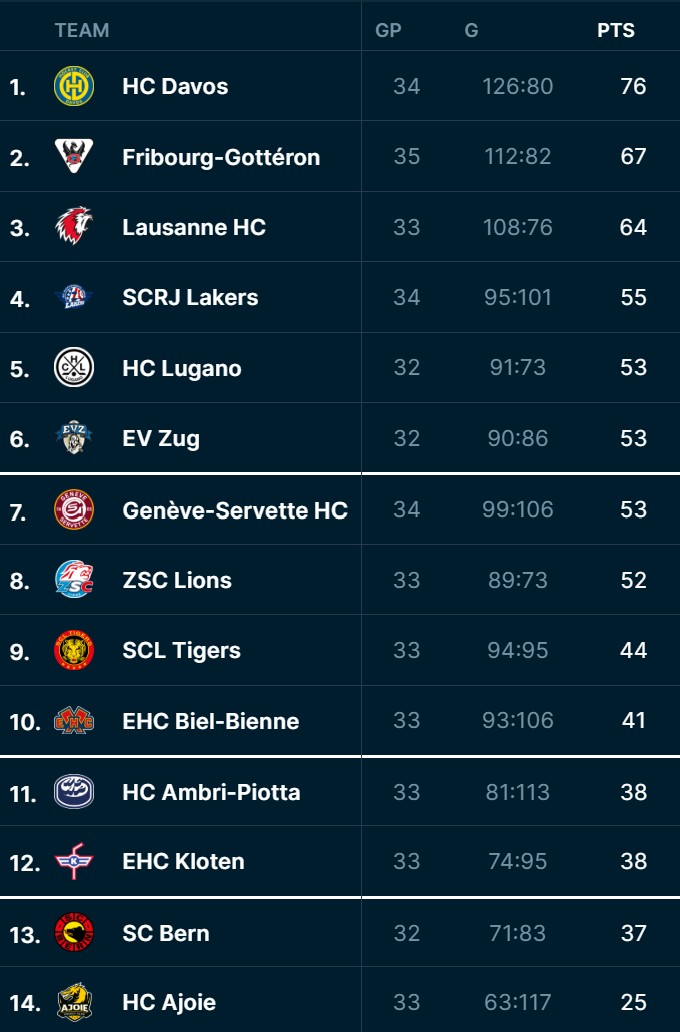Screen dimensions: 680x1032
Task: Click the G goals column header
Action: (x=471, y=30)
